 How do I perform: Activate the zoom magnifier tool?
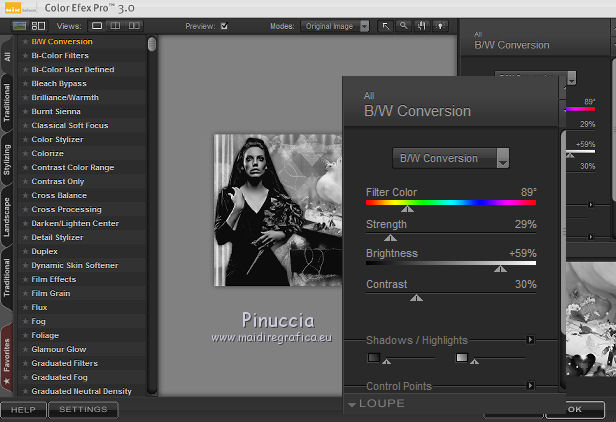[403, 25]
